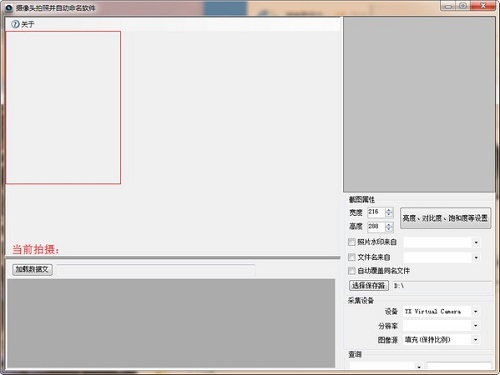This screenshot has width=500, height=375.
Task: Expand the photo watermark source dropdown
Action: pyautogui.click(x=476, y=242)
